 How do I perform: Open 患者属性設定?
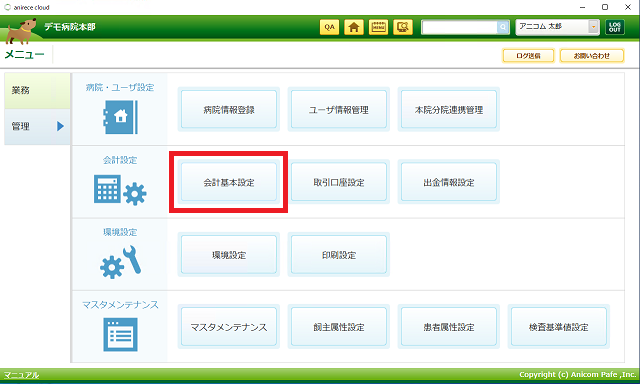click(x=449, y=327)
